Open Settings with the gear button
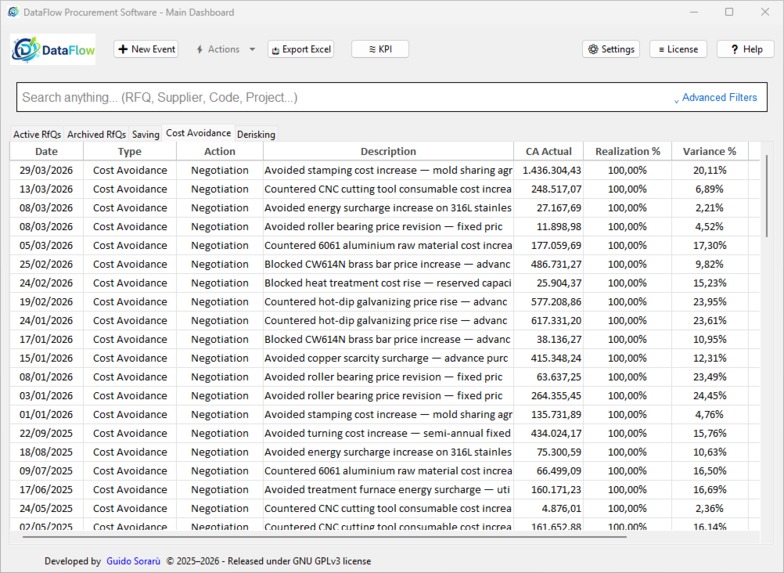This screenshot has height=573, width=784. coord(611,49)
